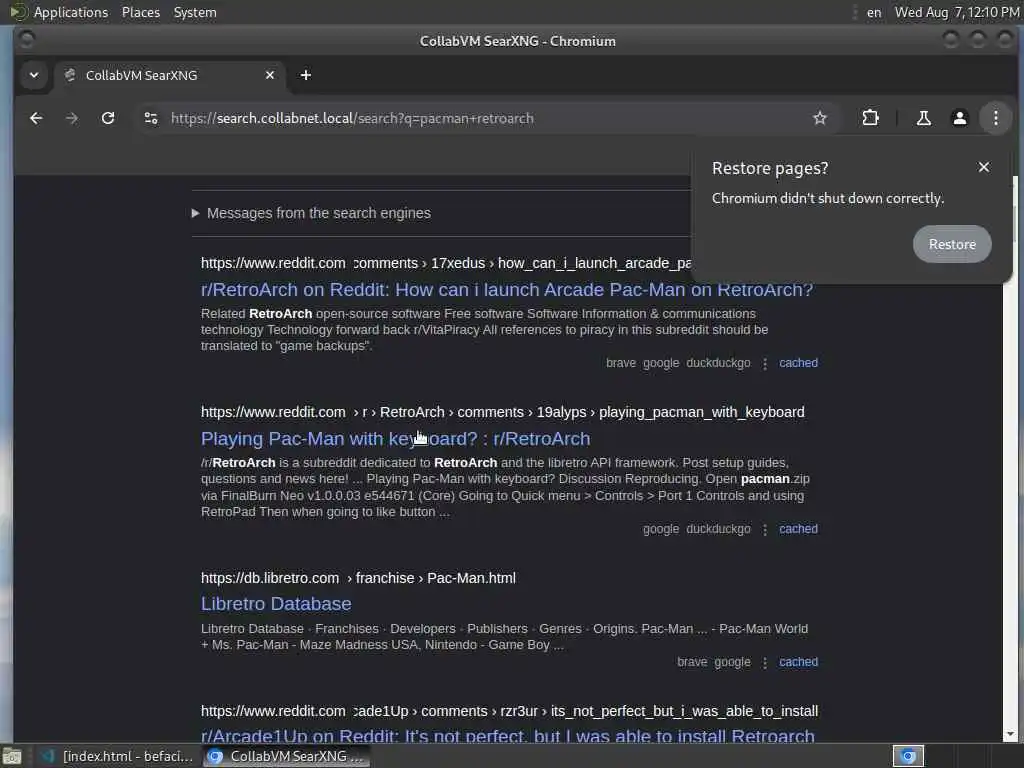The height and width of the screenshot is (768, 1024).
Task: Open the Chromium three-dot menu
Action: [x=995, y=118]
